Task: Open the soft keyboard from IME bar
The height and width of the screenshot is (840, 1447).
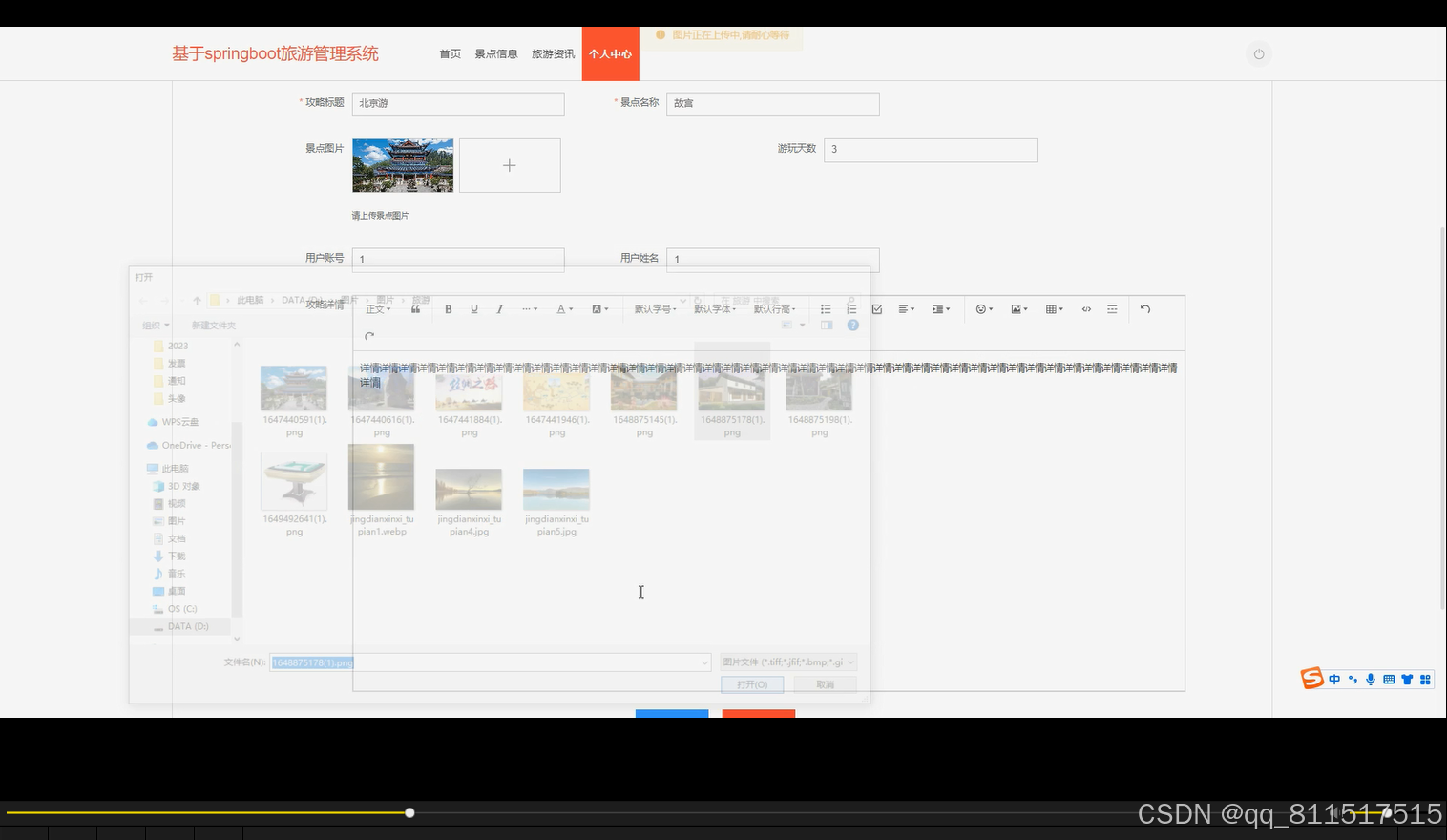Action: click(1389, 680)
